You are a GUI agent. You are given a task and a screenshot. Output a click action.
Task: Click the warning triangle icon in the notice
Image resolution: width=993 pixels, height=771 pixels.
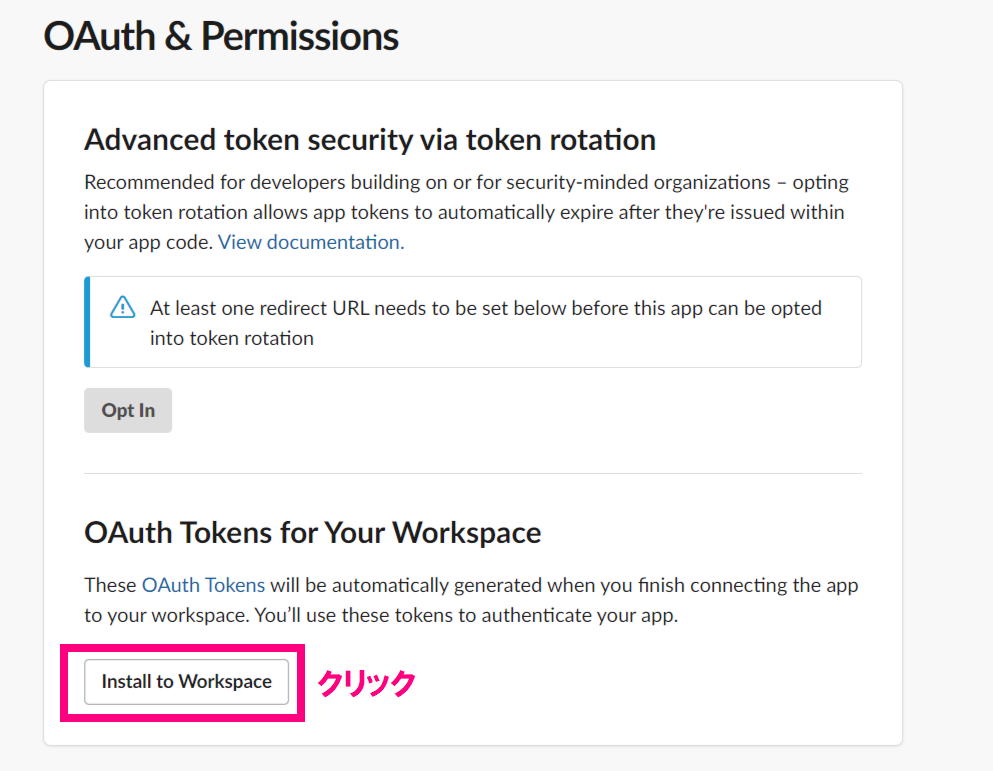(122, 307)
